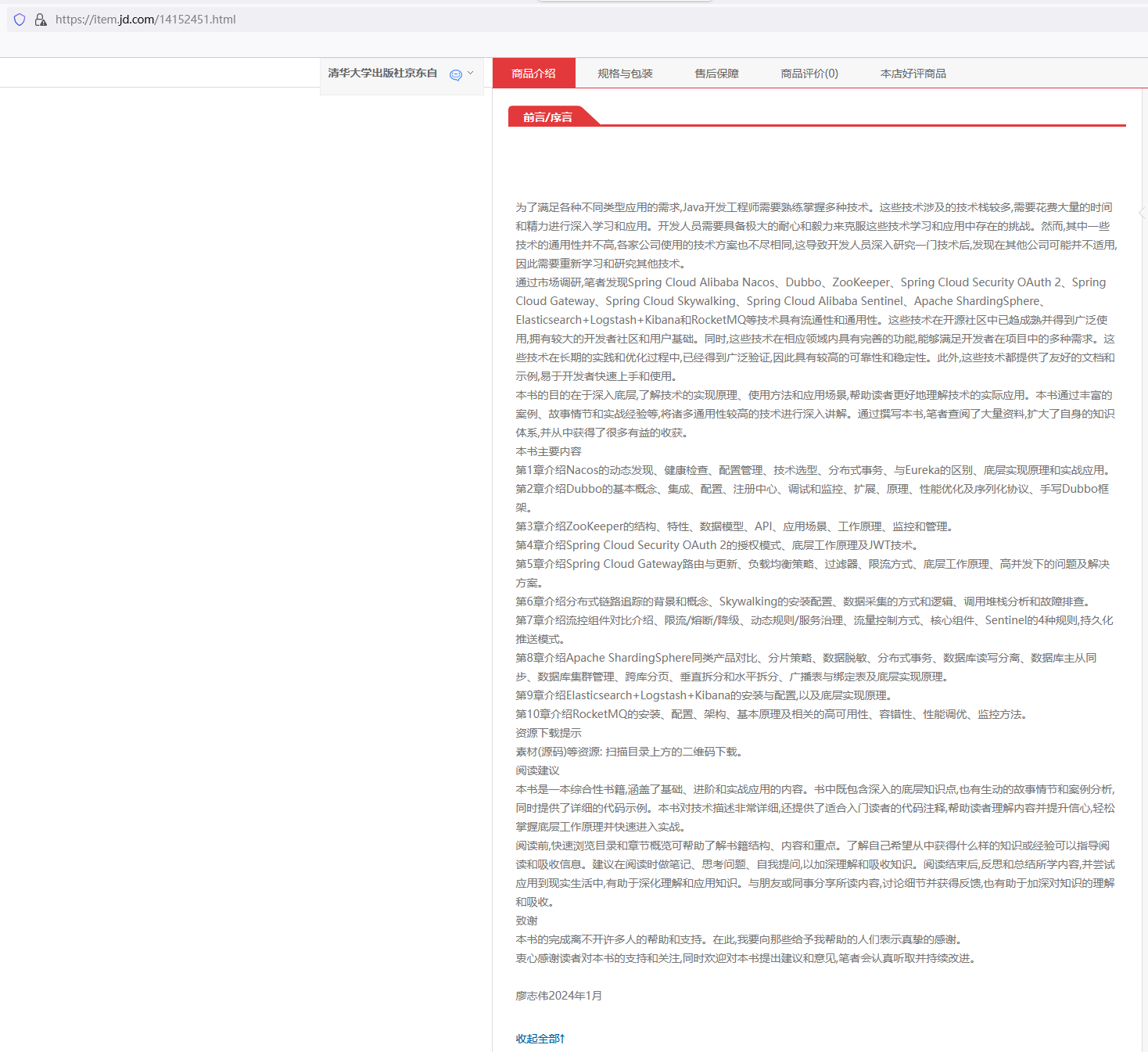1148x1052 pixels.
Task: Click the 前言/序言 section header
Action: click(x=547, y=117)
